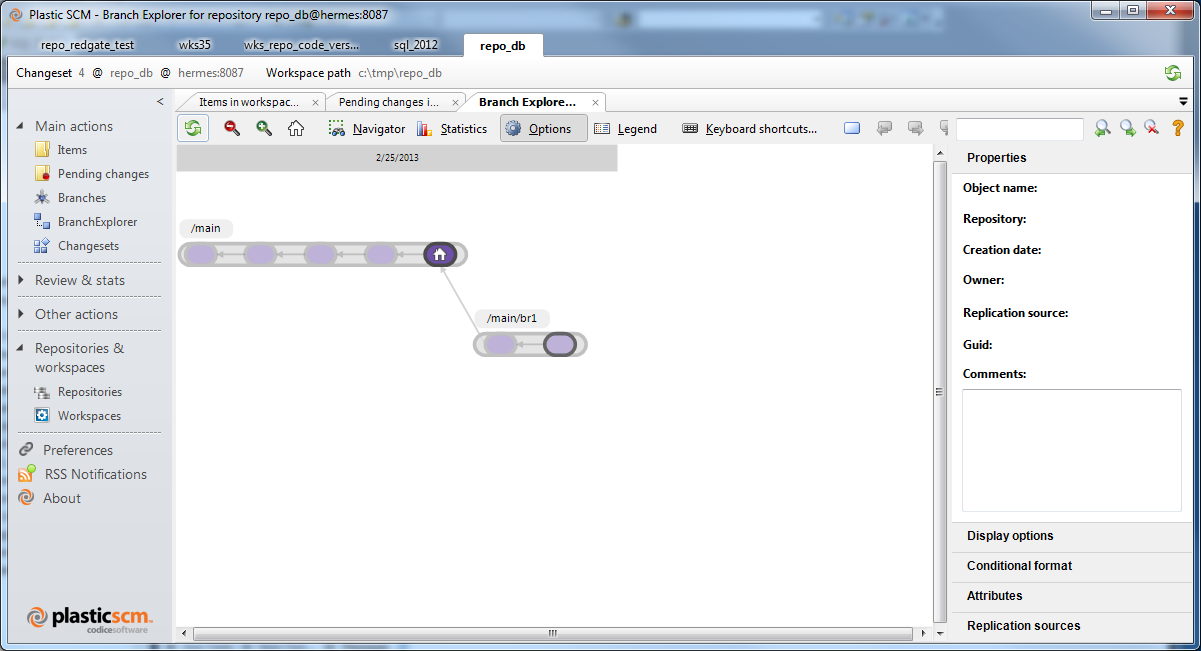1201x651 pixels.
Task: Click the refresh icon in workspace header
Action: coord(1173,73)
